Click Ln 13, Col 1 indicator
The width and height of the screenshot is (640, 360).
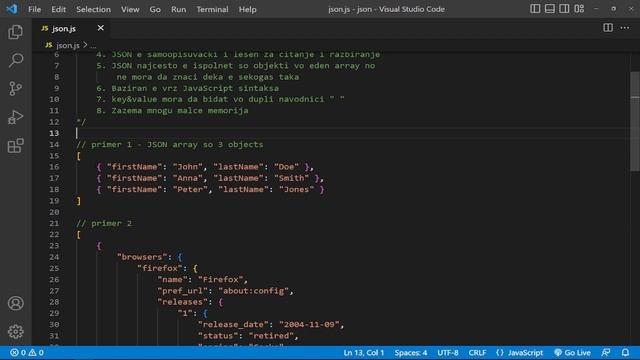tap(363, 352)
